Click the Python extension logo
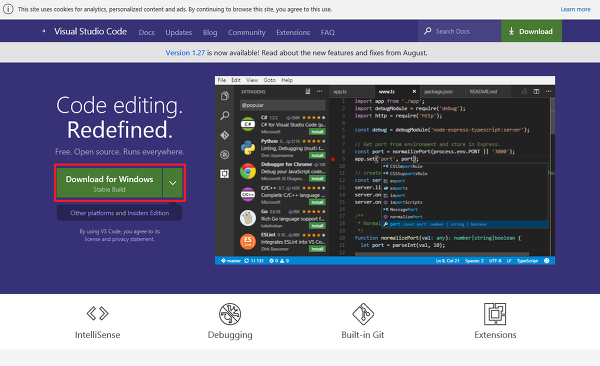600x366 pixels. click(x=248, y=148)
